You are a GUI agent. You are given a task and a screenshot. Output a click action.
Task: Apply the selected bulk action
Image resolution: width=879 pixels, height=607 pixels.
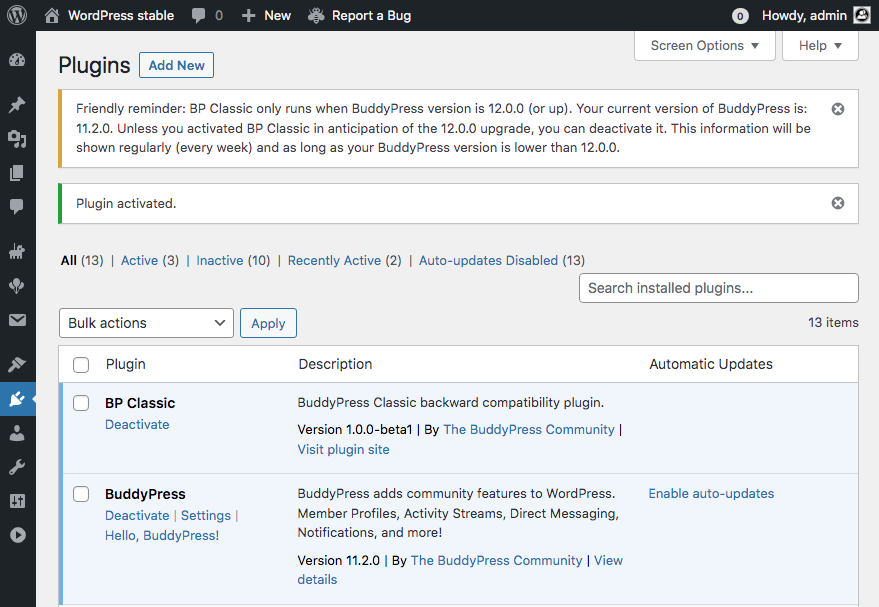(x=269, y=323)
